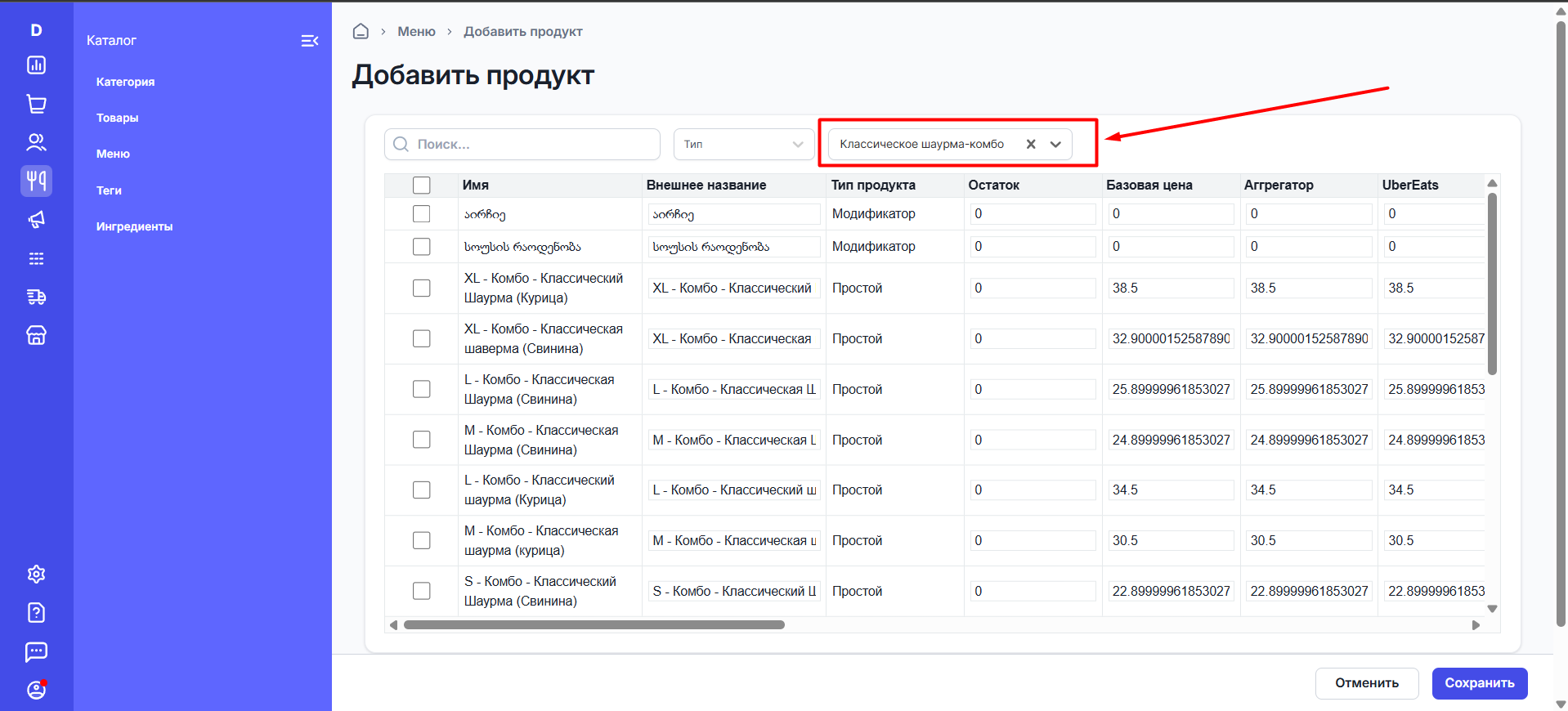Toggle the select-all checkbox in table header

(422, 186)
